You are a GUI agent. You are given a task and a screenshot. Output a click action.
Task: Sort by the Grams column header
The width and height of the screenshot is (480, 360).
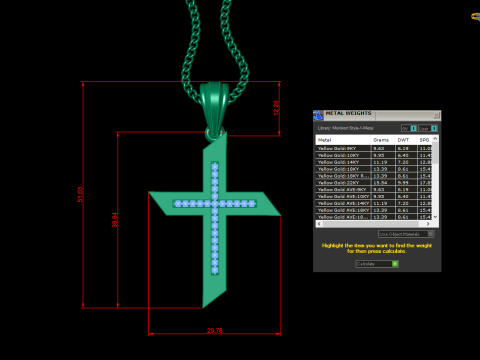click(x=383, y=140)
